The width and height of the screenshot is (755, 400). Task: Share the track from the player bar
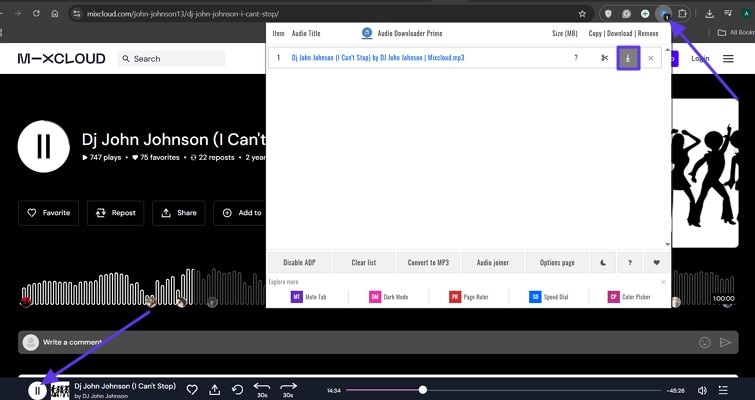[x=215, y=390]
